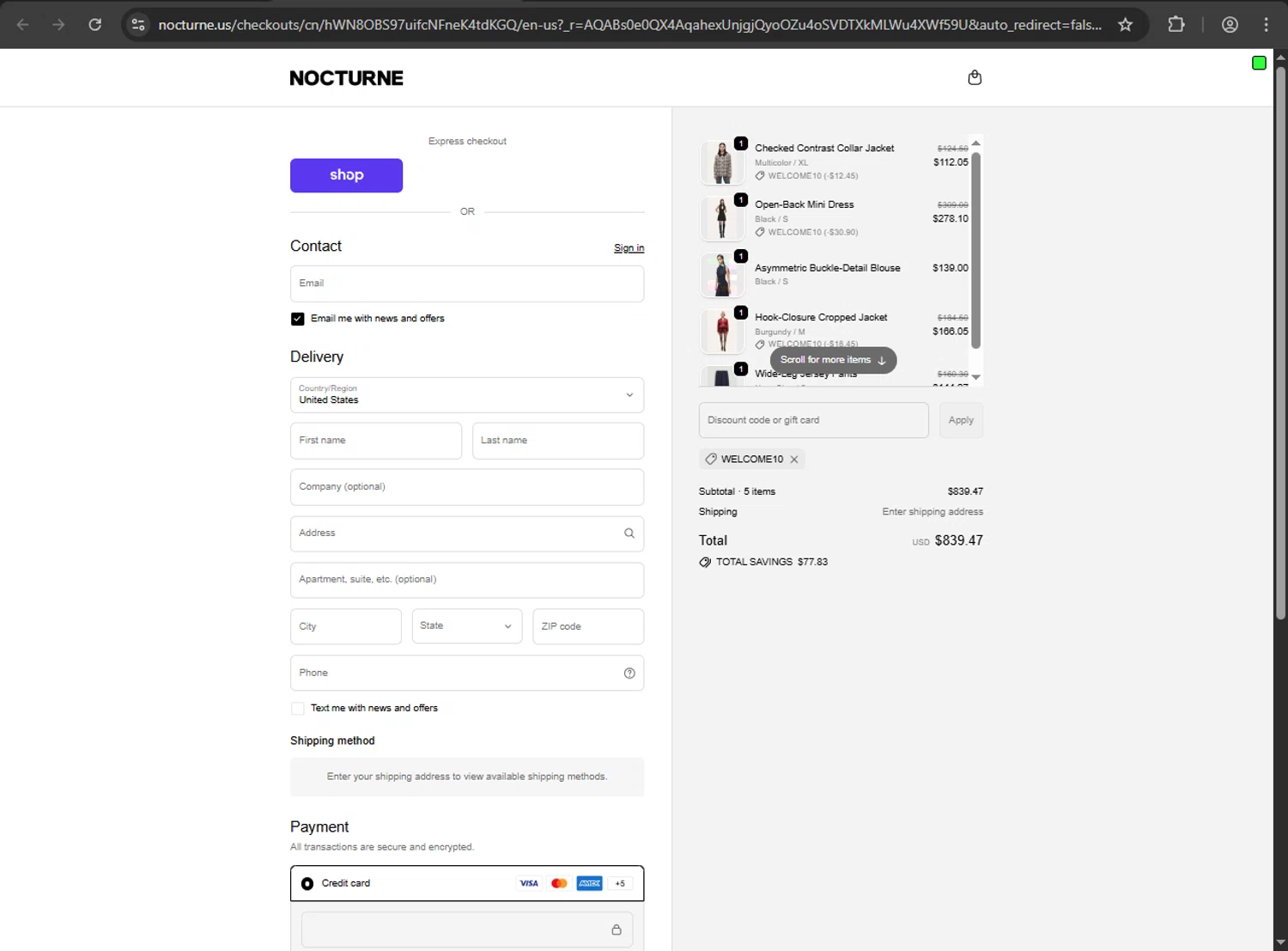Click the page vertical scrollbar thumb
1288x951 pixels.
1280,344
